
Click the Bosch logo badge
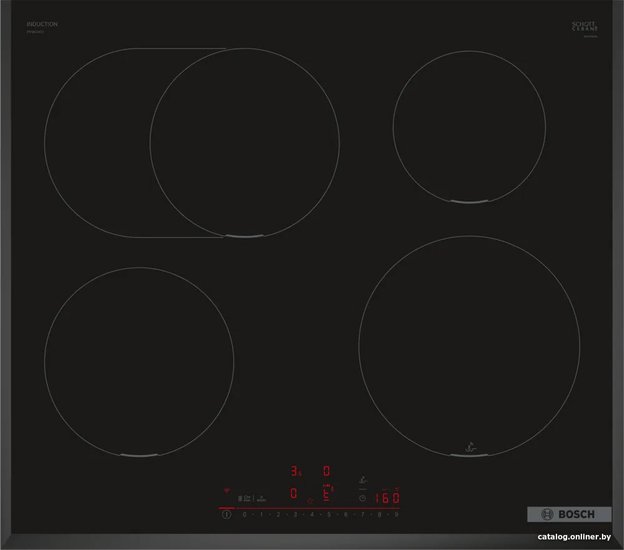pos(569,514)
